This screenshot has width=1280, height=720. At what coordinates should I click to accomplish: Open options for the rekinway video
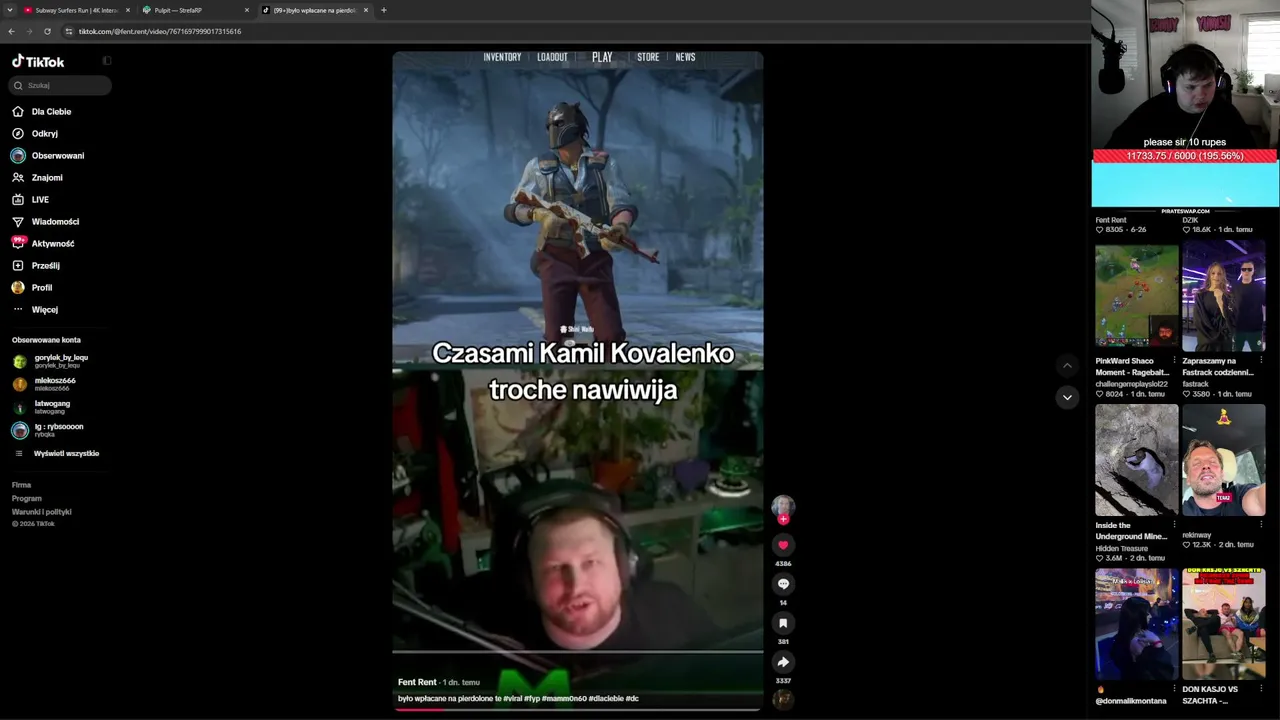point(1261,525)
